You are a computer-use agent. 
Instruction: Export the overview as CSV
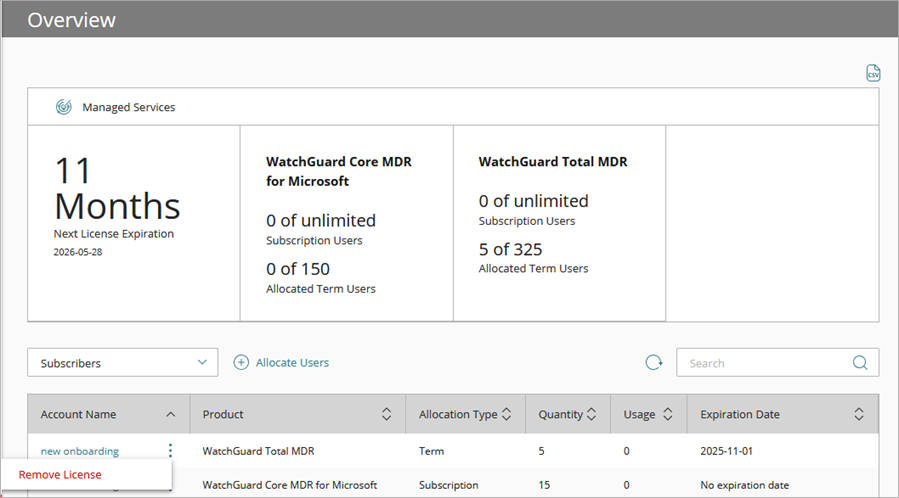(x=873, y=73)
